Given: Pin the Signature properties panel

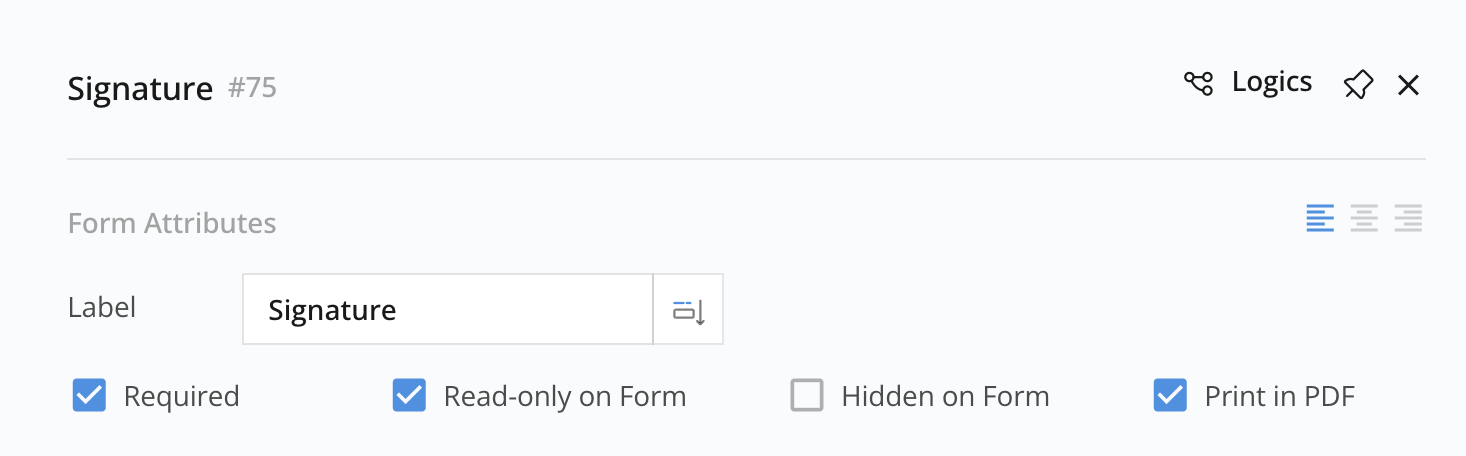Looking at the screenshot, I should click(x=1358, y=85).
